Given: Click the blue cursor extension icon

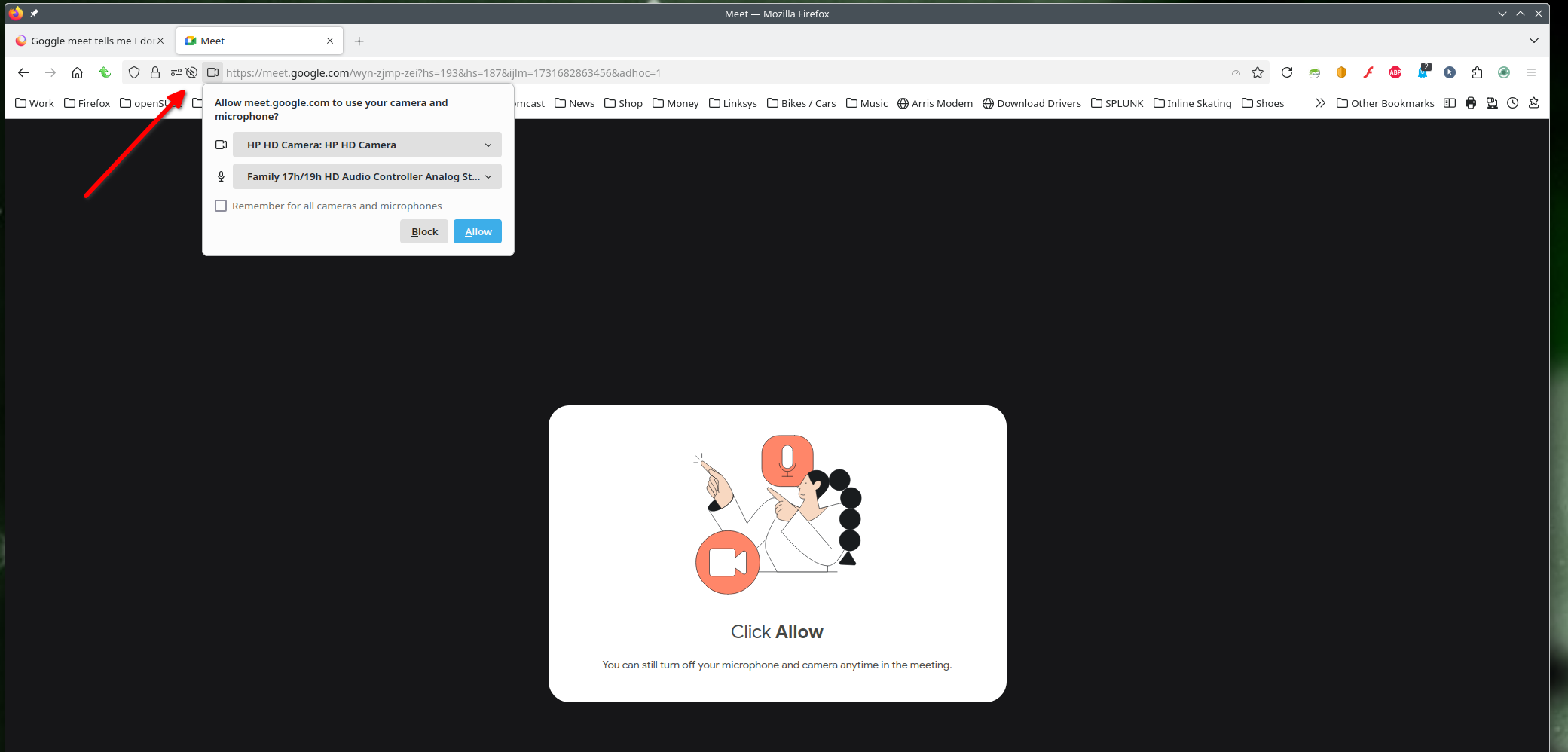Looking at the screenshot, I should (x=1450, y=72).
